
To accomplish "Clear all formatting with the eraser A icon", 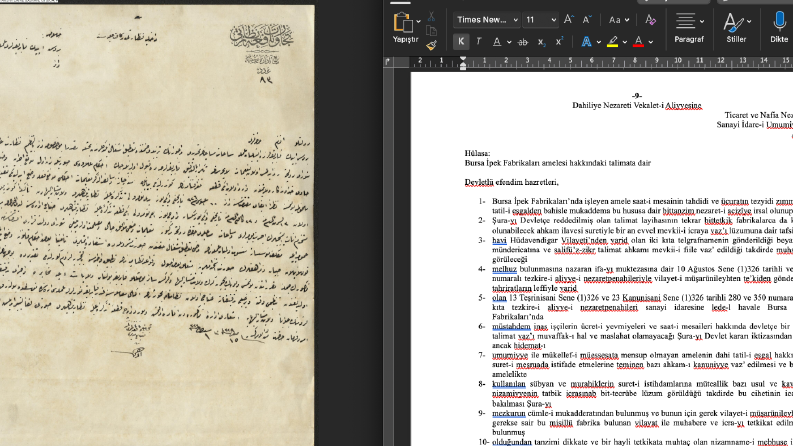I will 650,20.
